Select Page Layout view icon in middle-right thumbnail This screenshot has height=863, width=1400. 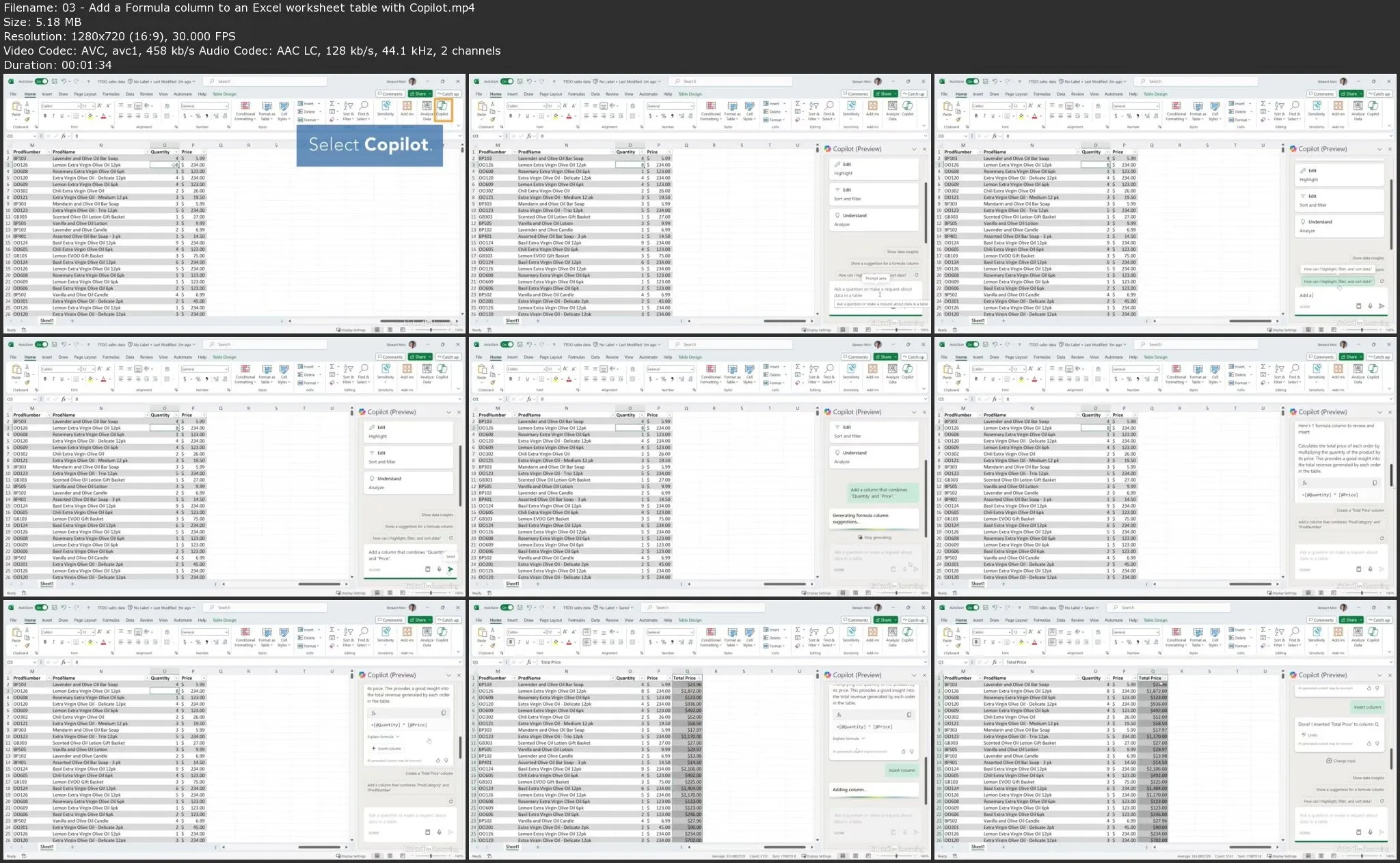1321,593
